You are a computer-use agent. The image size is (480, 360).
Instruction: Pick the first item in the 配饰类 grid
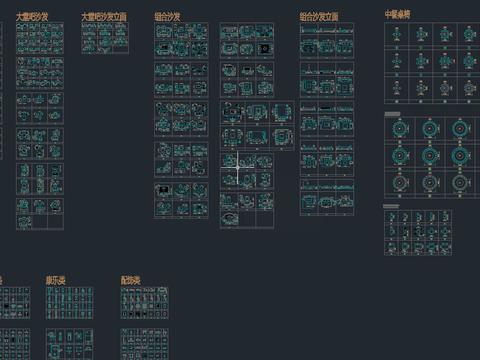pos(124,290)
